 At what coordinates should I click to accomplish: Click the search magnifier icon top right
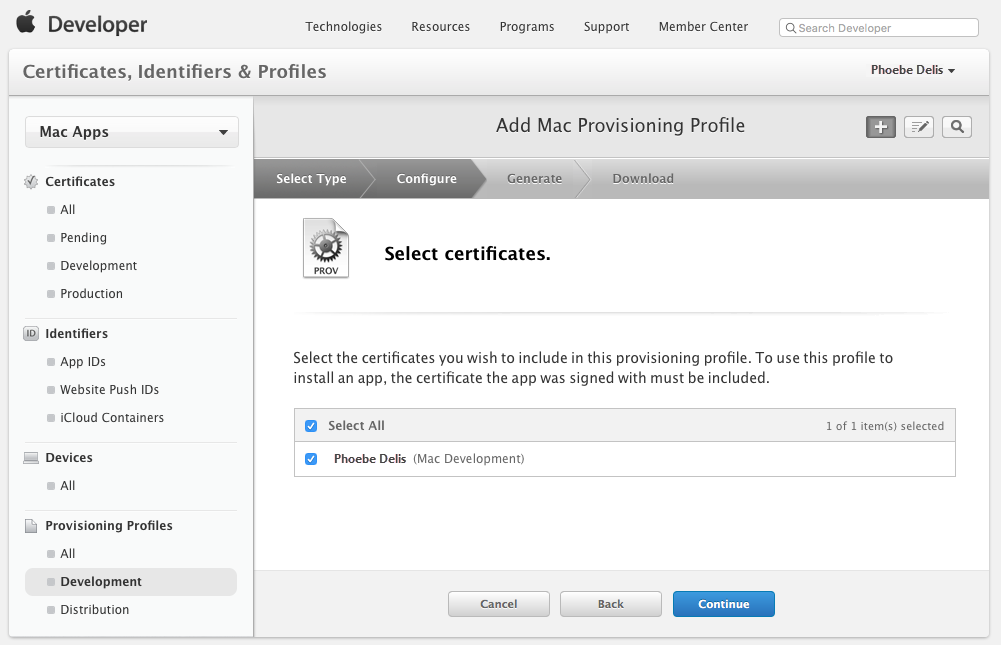pos(956,127)
